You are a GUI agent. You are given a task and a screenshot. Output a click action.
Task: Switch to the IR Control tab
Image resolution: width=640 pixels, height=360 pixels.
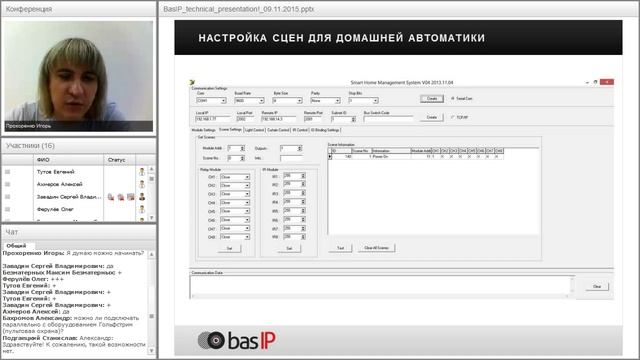tap(300, 130)
